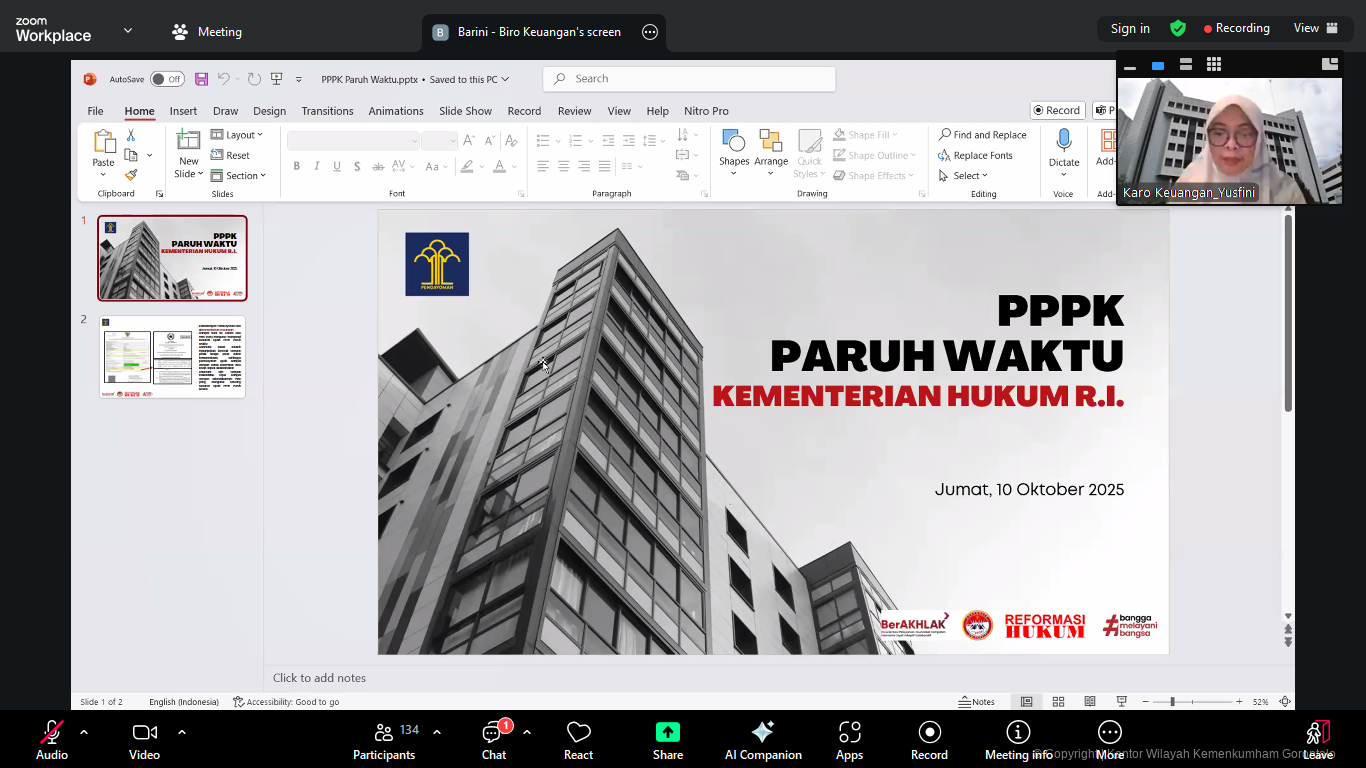
Task: Stop your video in Zoom
Action: [144, 738]
